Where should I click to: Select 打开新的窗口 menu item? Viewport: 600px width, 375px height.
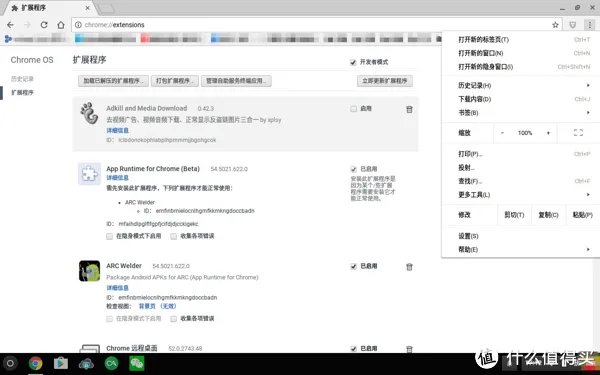click(521, 53)
